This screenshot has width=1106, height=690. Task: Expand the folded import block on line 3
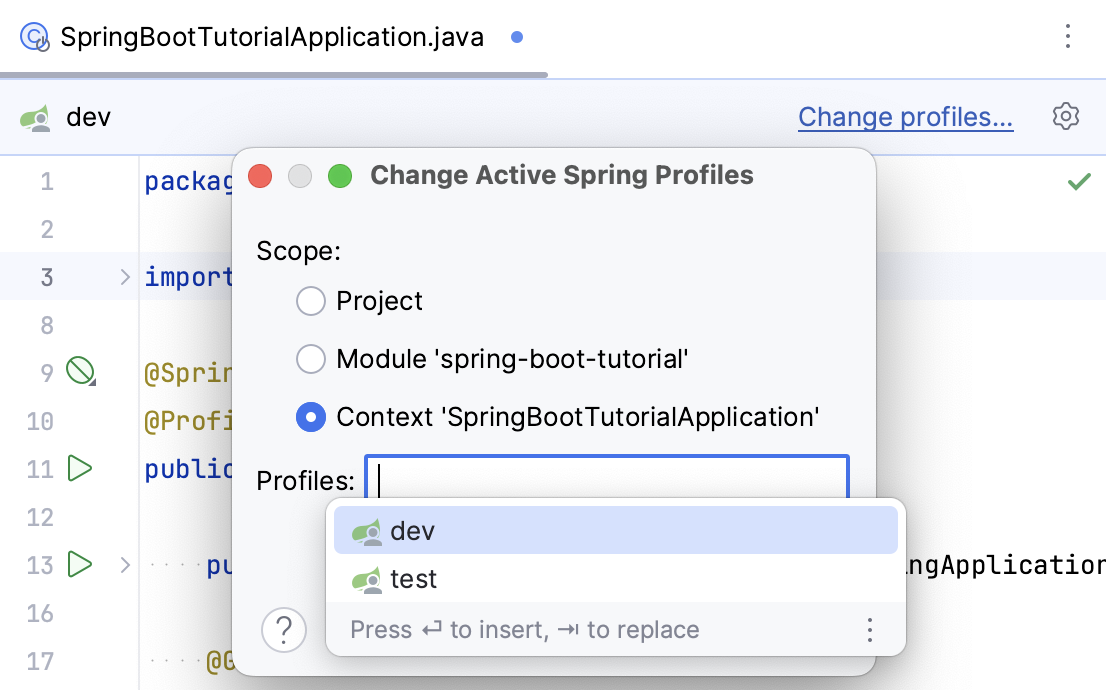[125, 277]
